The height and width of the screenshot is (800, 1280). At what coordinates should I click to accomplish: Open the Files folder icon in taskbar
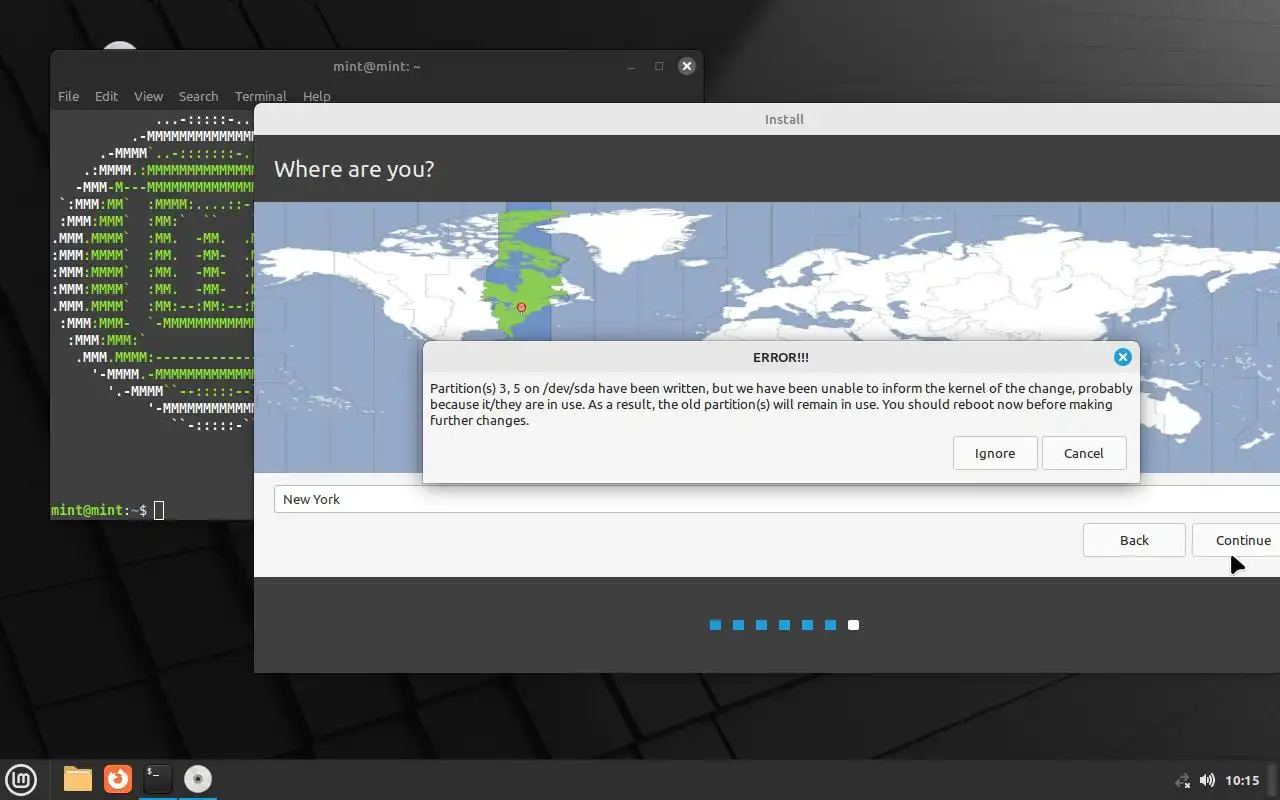tap(77, 778)
